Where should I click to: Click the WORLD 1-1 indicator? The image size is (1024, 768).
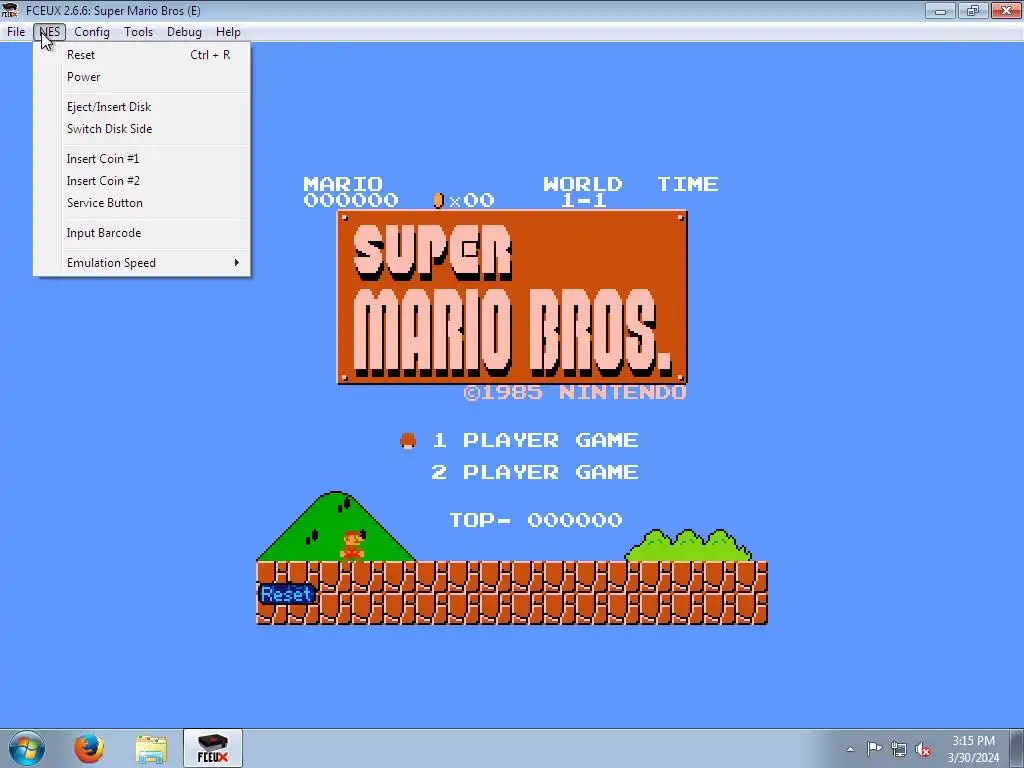(583, 192)
